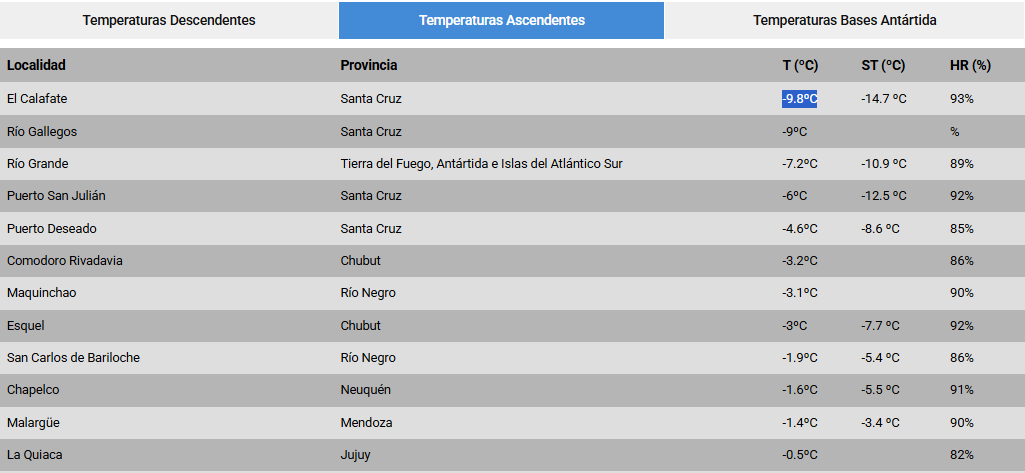Click the highlighted -9.8°C temperature cell
The image size is (1025, 473).
800,99
